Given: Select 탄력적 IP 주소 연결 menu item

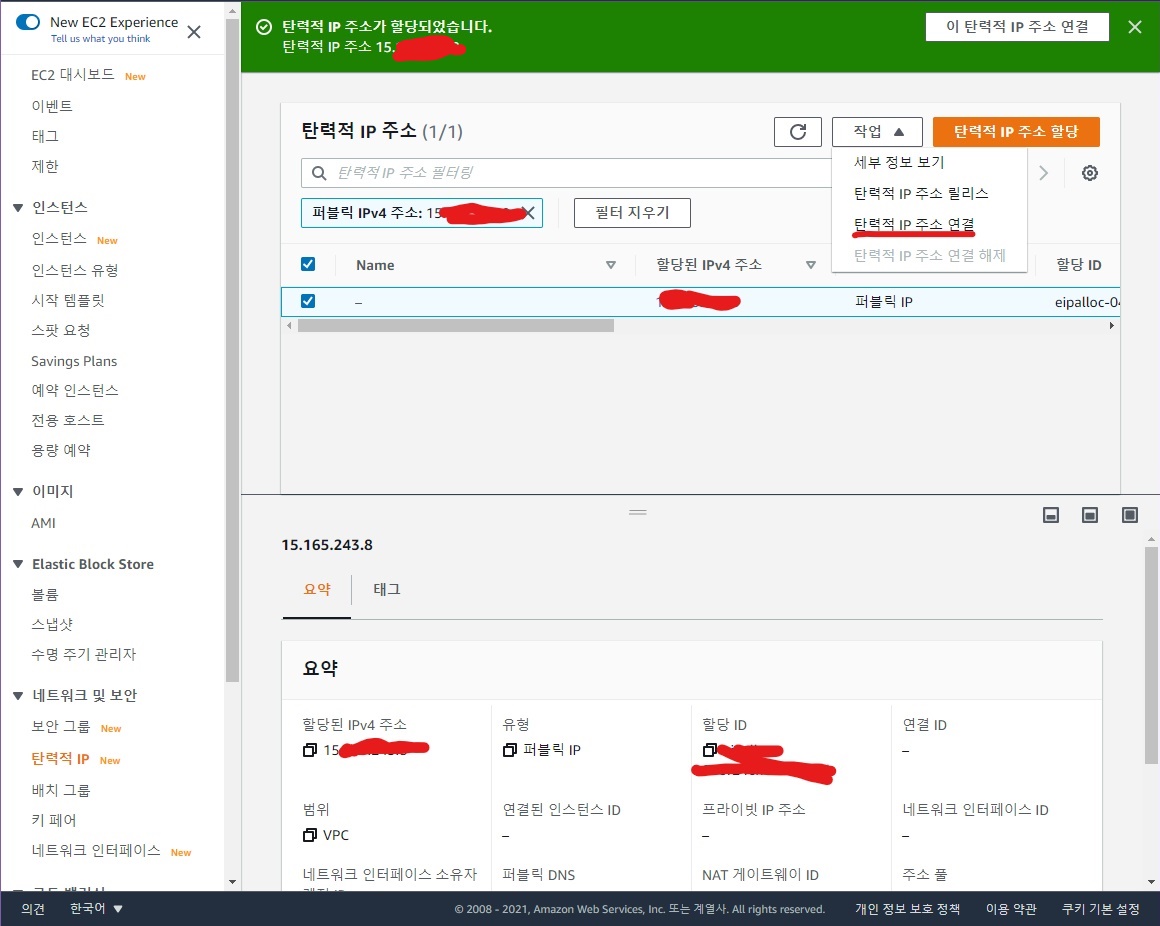Looking at the screenshot, I should (x=914, y=224).
